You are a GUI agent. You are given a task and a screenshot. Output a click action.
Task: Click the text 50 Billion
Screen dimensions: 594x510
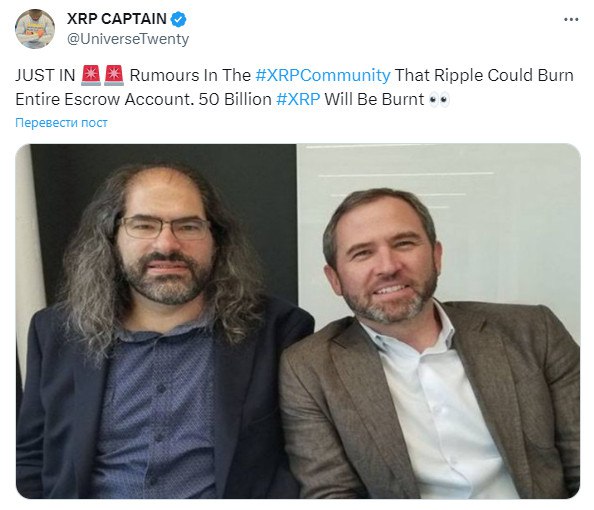[235, 99]
